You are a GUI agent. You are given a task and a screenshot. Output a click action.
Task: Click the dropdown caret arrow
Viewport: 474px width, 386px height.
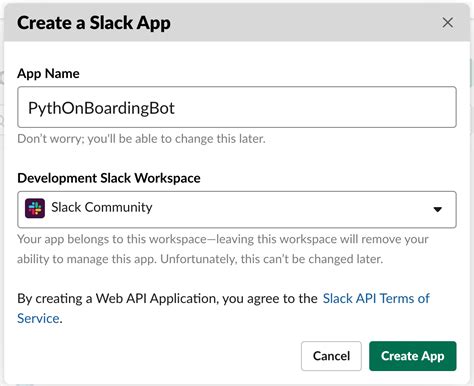click(437, 209)
